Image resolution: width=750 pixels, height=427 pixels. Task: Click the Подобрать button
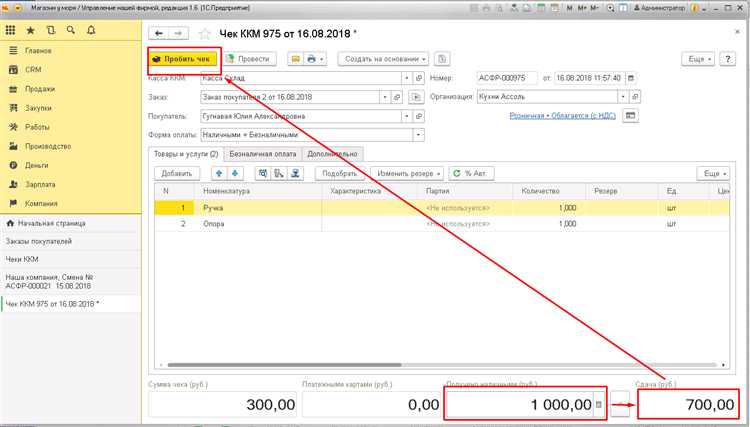pos(340,174)
